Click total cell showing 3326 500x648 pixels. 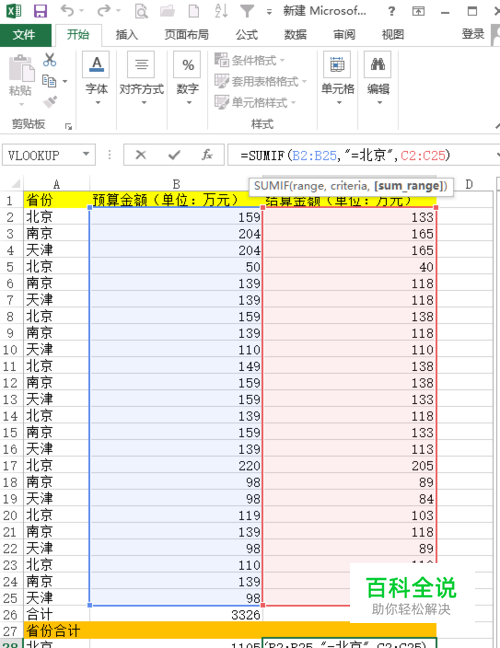click(176, 615)
